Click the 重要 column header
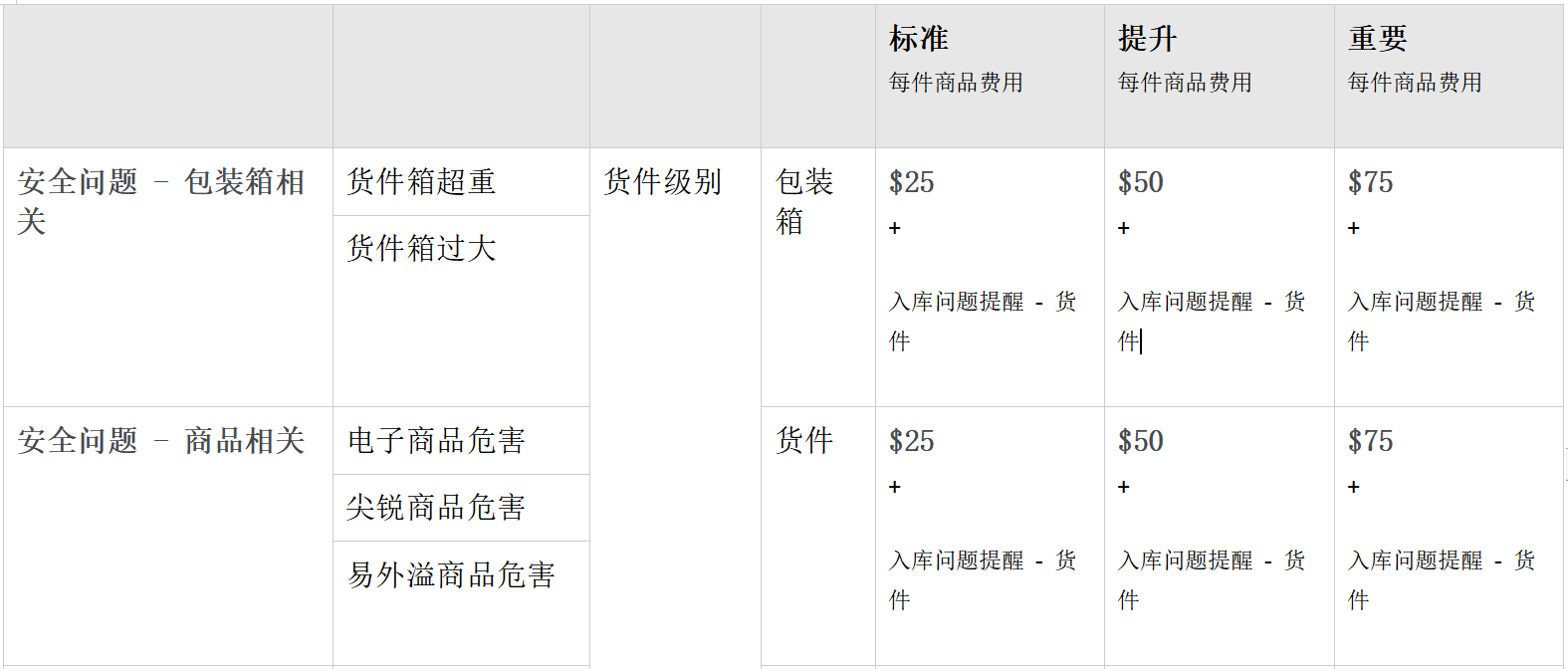This screenshot has height=669, width=1568. 1377,39
